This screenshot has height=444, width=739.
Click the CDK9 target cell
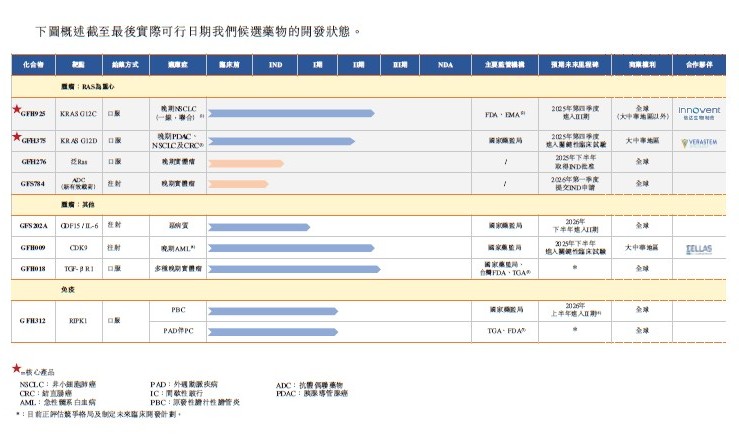click(78, 247)
